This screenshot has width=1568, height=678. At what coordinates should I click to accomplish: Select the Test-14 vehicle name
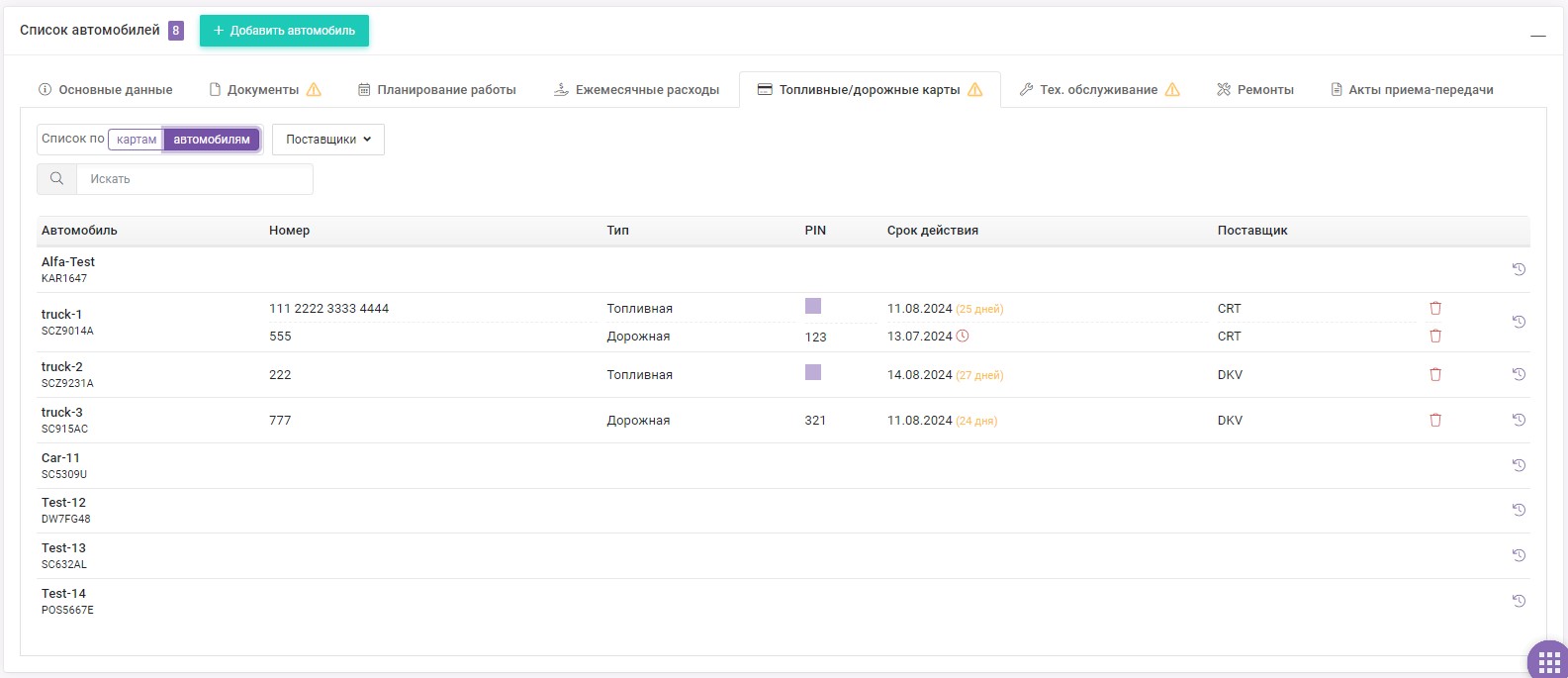[x=63, y=594]
